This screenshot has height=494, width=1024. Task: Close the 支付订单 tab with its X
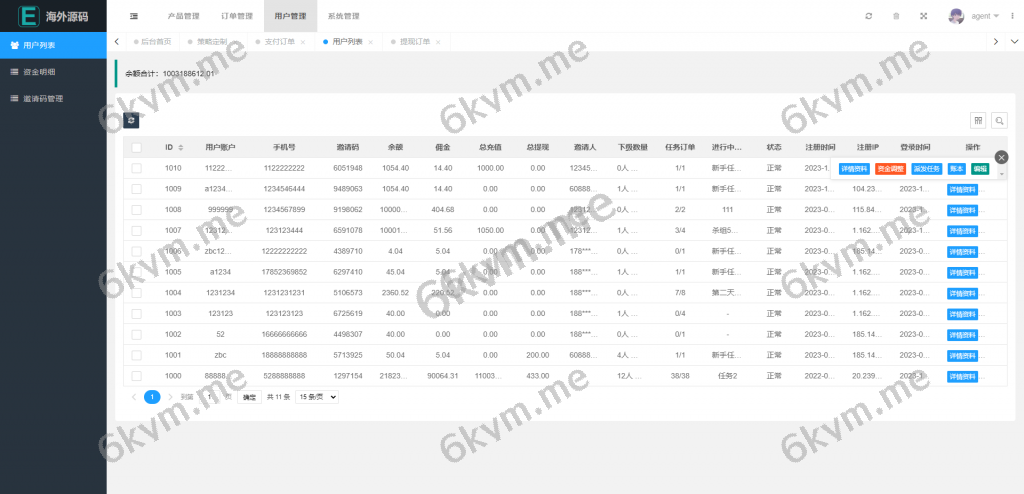click(x=302, y=42)
